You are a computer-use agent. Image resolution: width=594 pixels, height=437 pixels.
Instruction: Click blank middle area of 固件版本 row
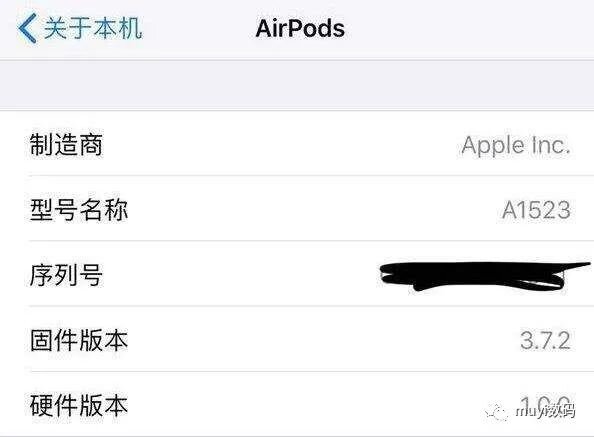point(322,340)
